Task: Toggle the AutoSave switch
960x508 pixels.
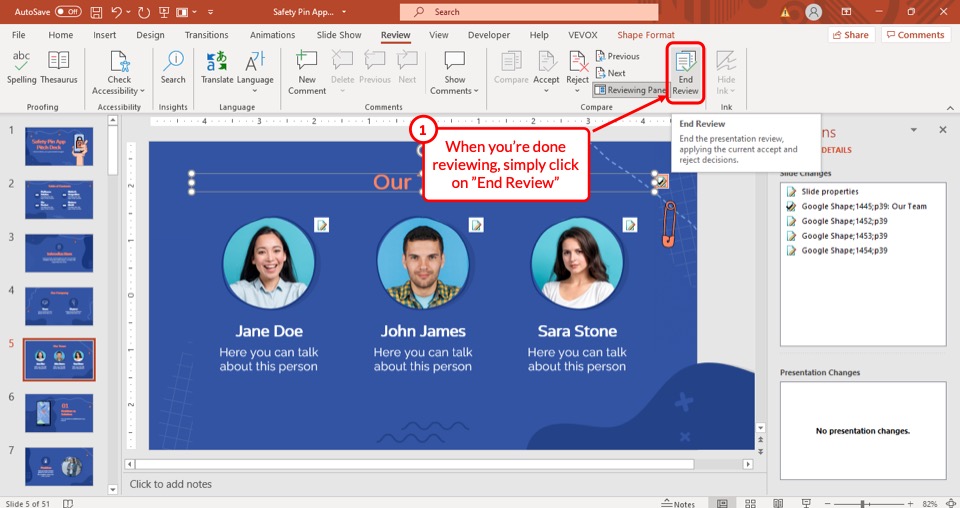Action: pyautogui.click(x=68, y=12)
